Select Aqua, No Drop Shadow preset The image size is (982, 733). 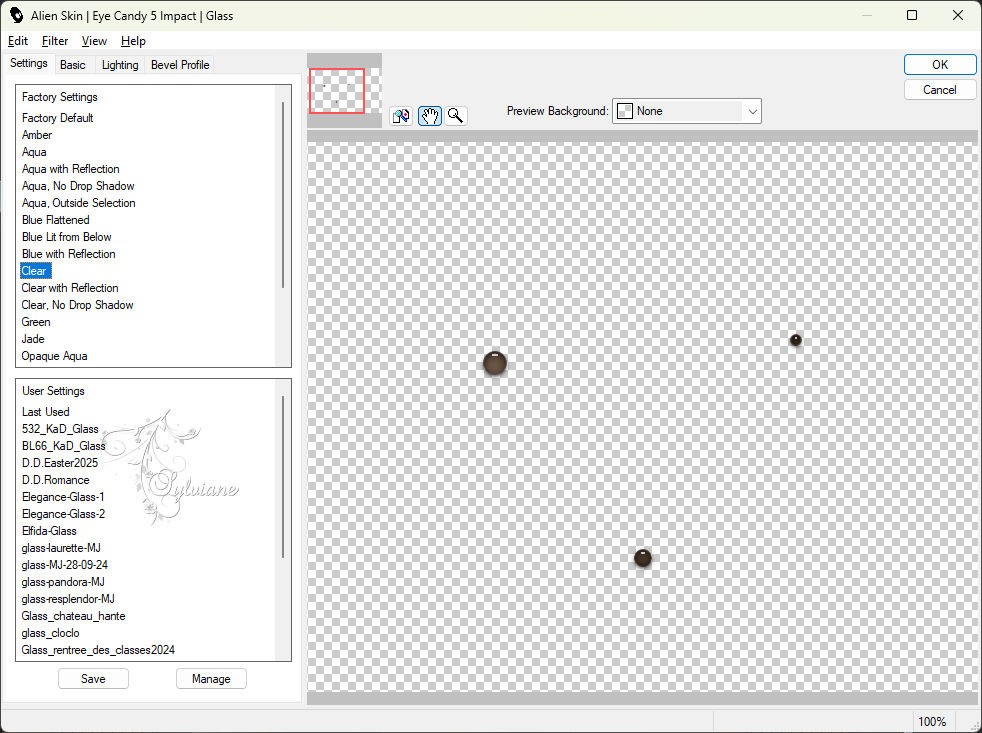click(x=78, y=185)
